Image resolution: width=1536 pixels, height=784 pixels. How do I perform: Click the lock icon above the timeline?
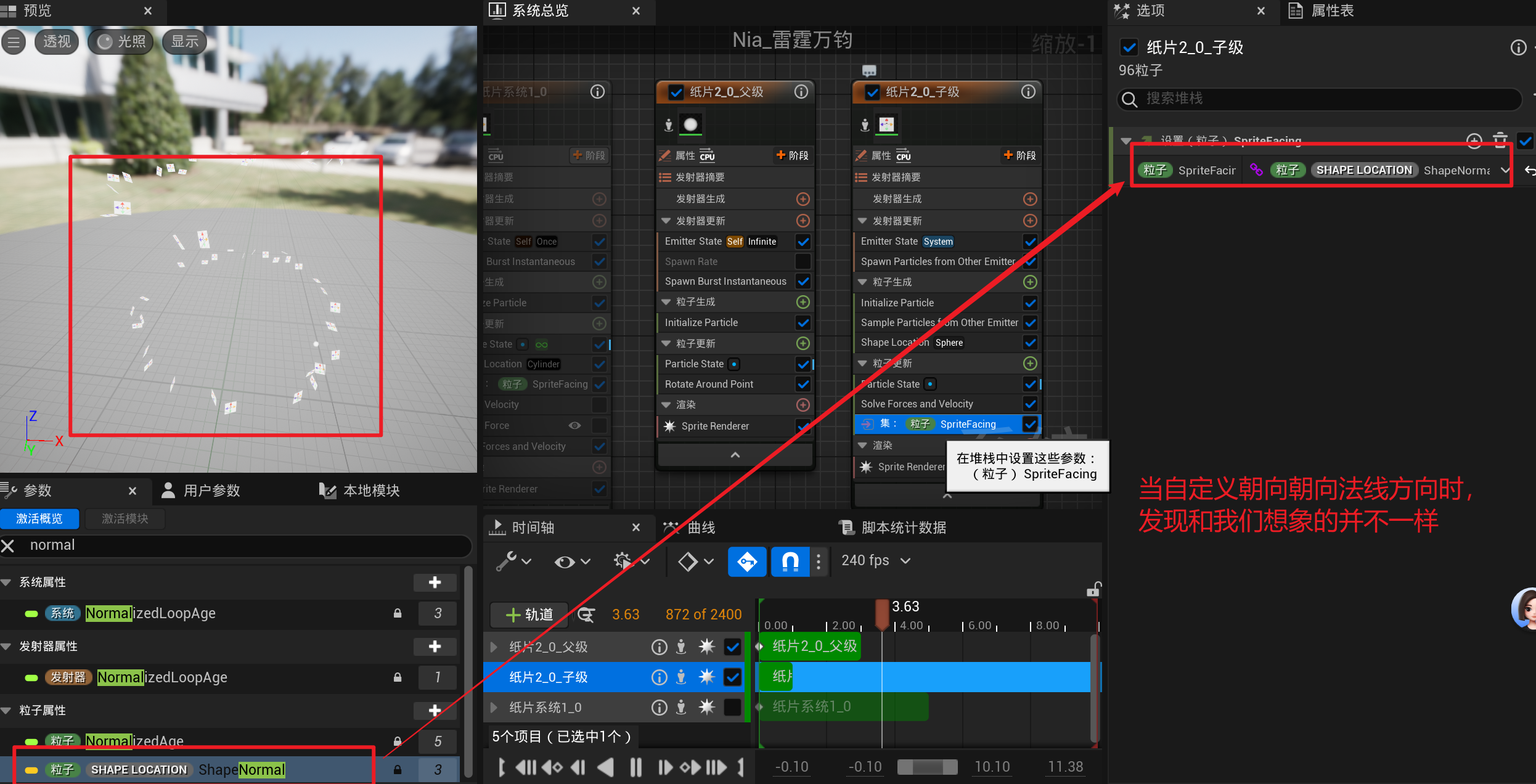point(1093,590)
